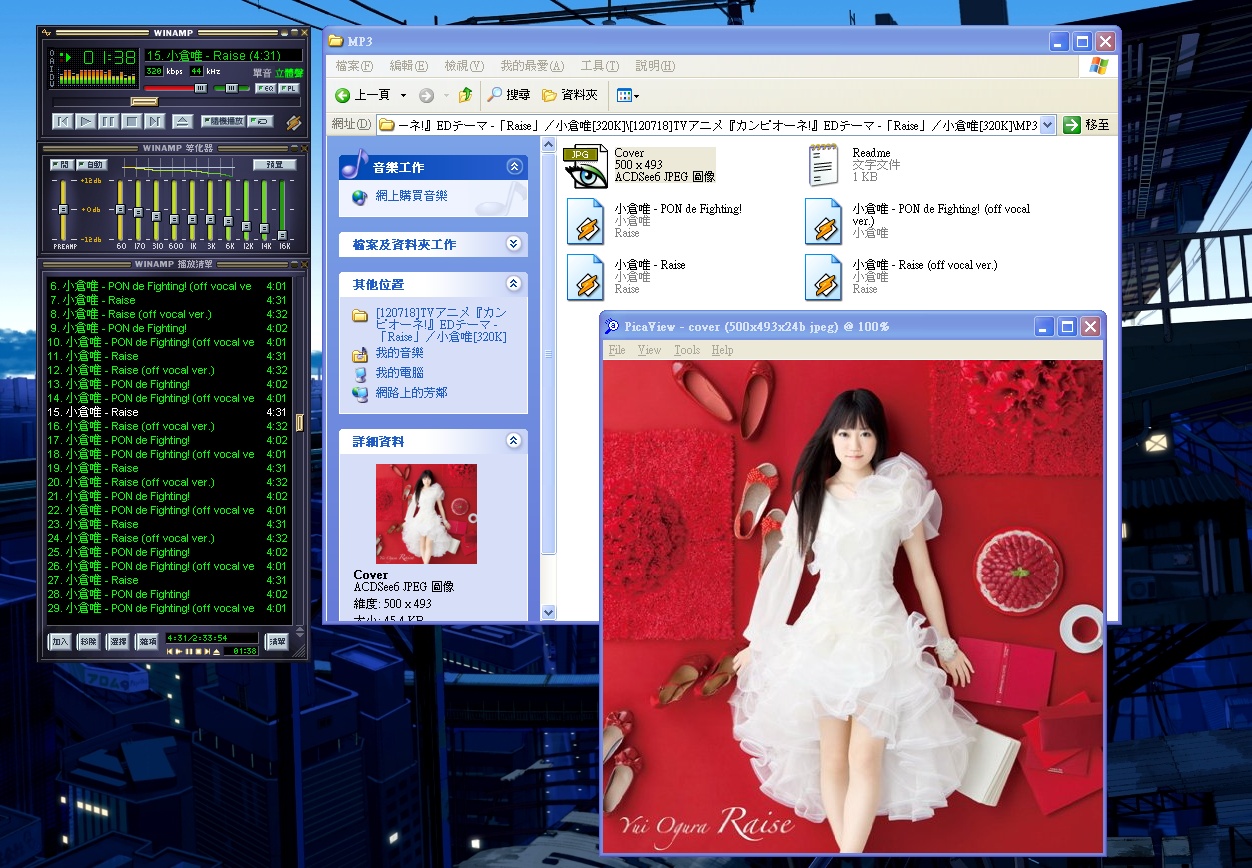Select the Cover JPEG file icon

pyautogui.click(x=585, y=167)
